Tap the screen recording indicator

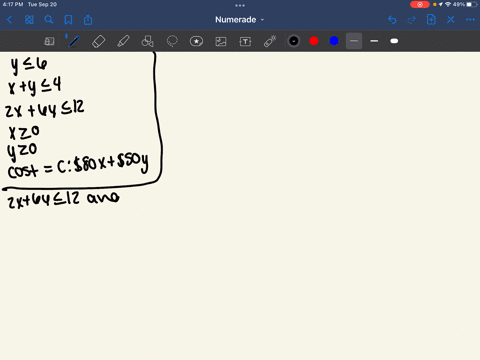click(420, 4)
